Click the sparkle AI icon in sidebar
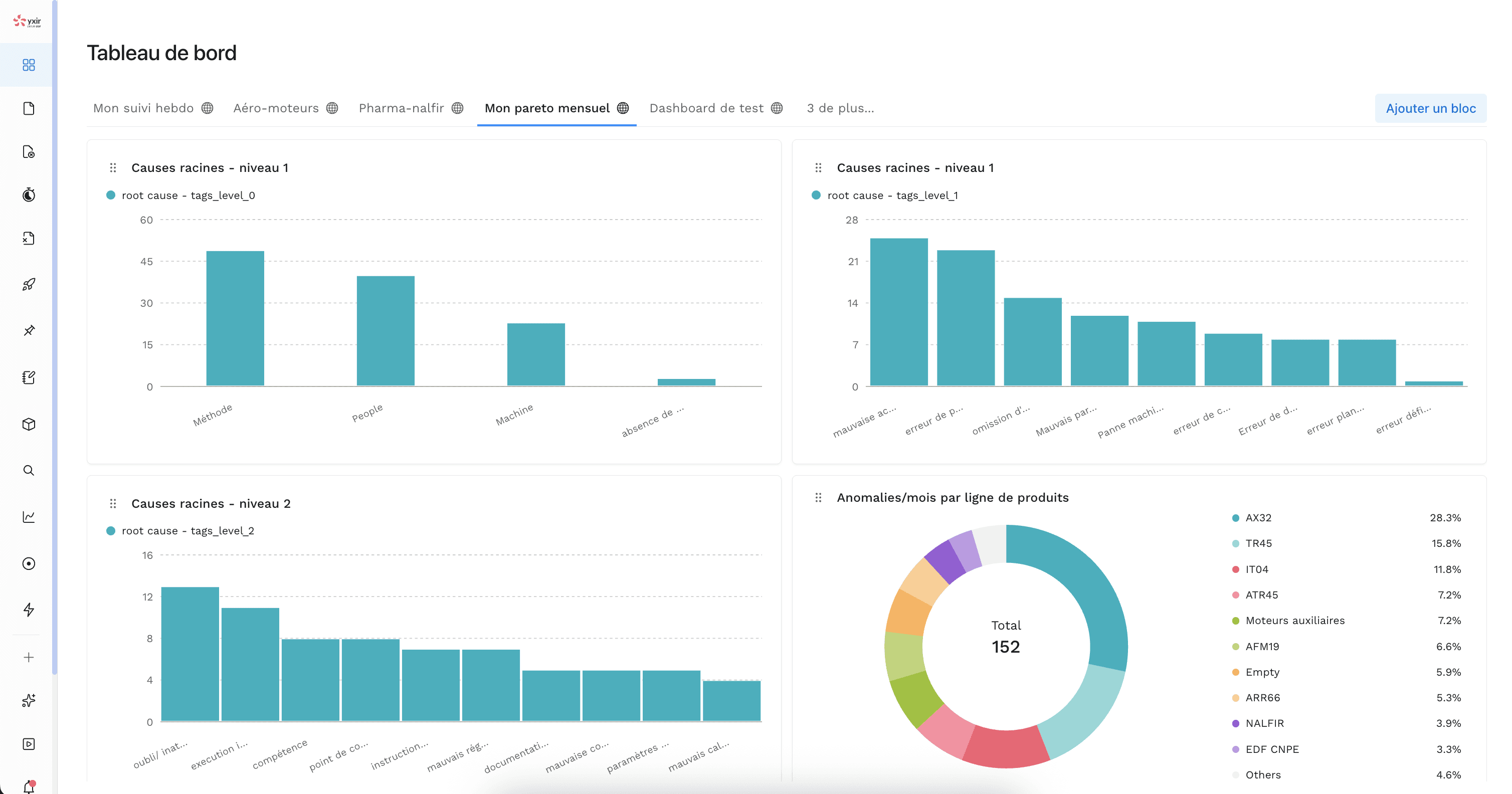 [x=28, y=700]
